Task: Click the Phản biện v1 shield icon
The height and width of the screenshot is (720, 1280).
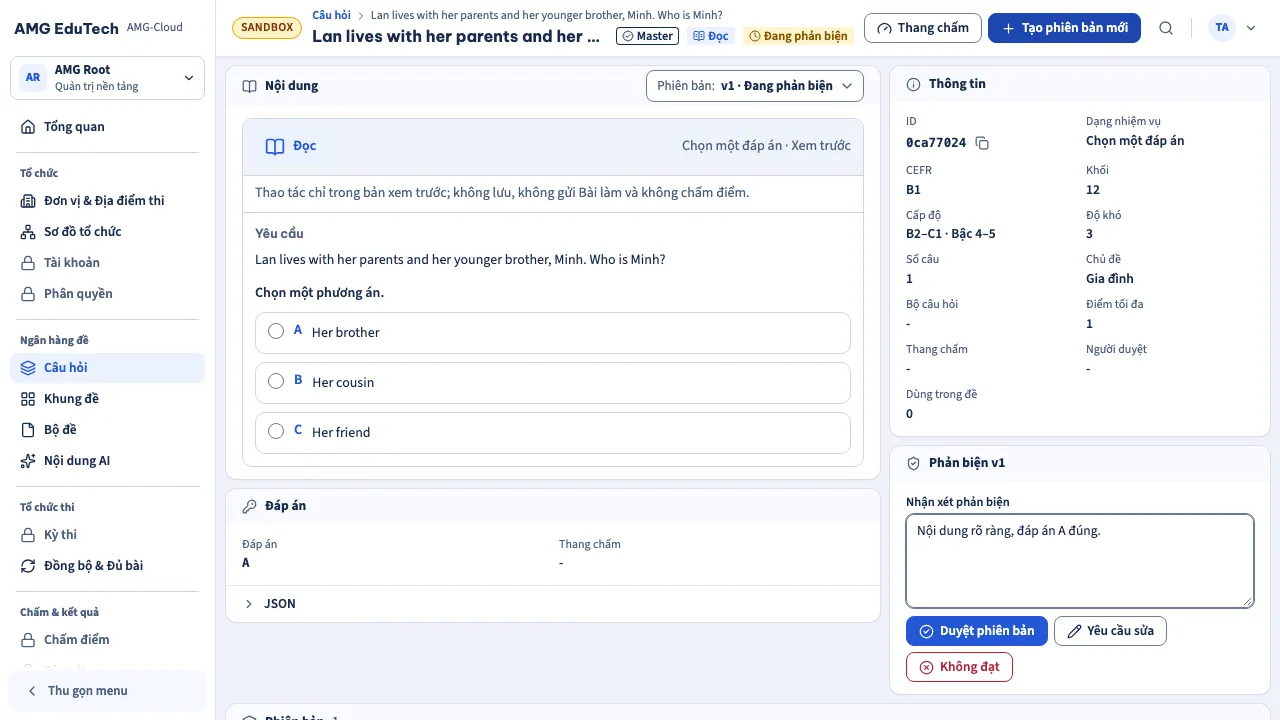Action: (x=913, y=463)
